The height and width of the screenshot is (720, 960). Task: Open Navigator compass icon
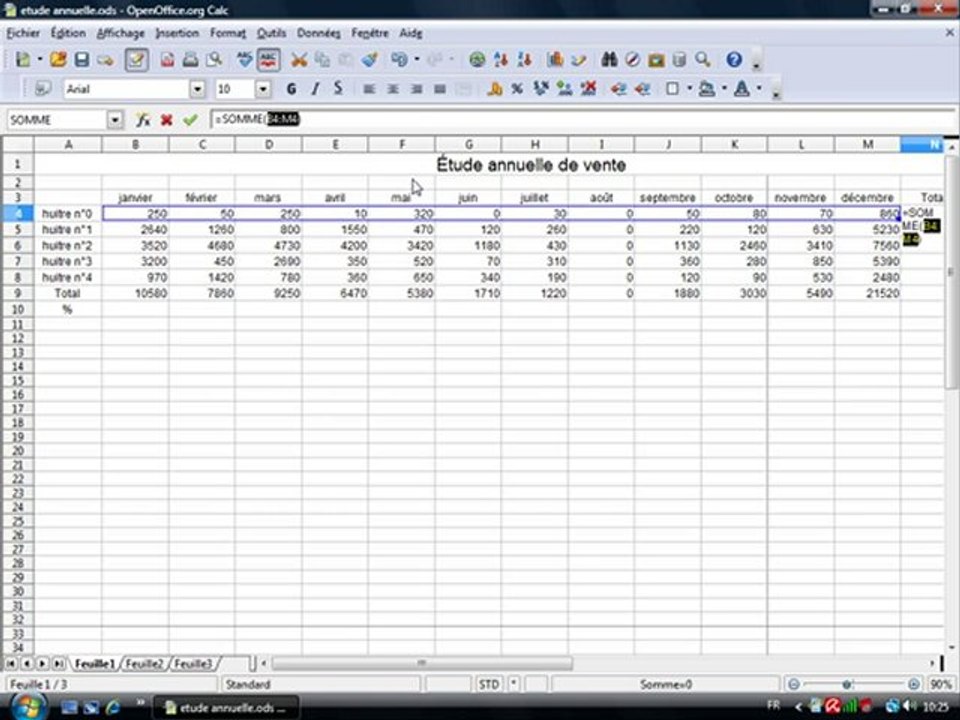tap(632, 59)
